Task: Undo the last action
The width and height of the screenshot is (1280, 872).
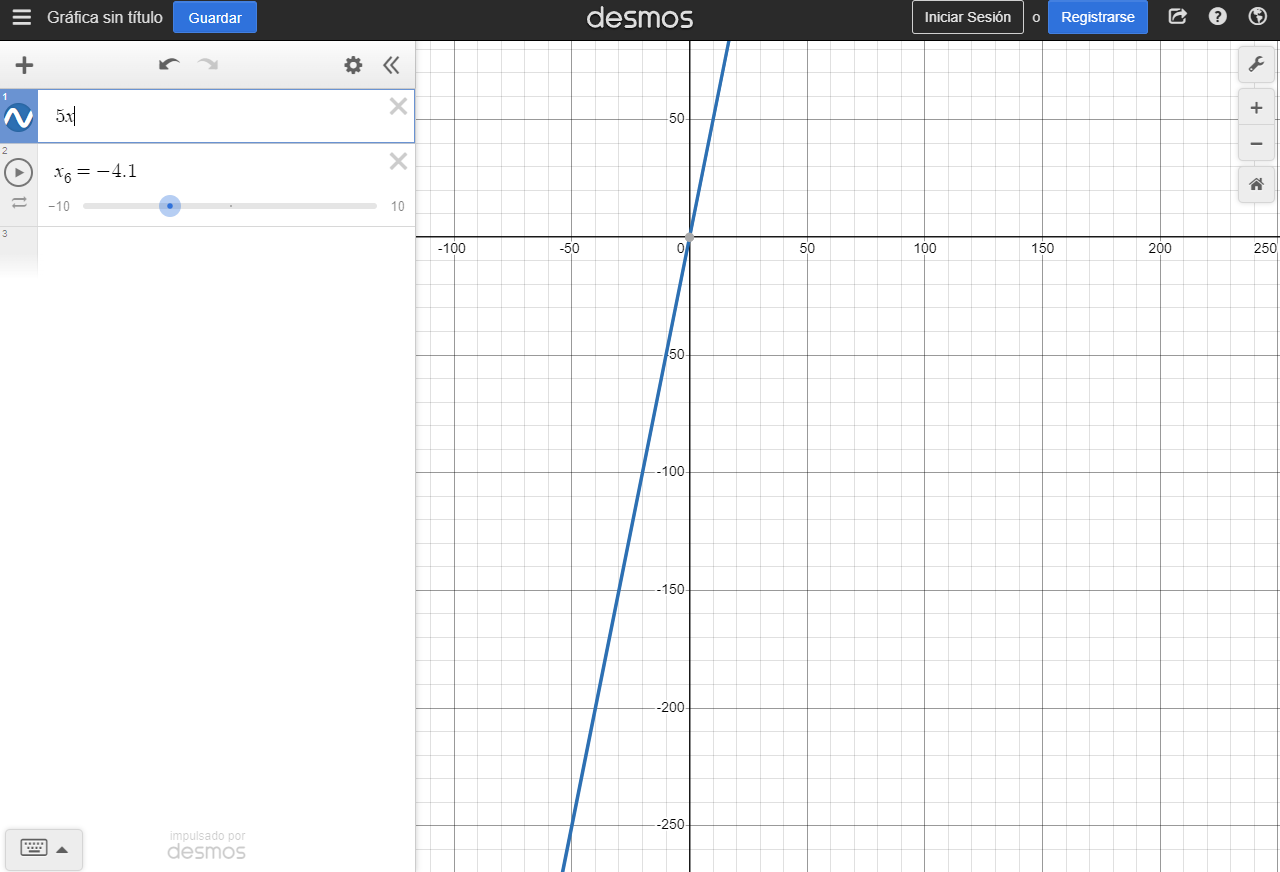Action: (x=169, y=66)
